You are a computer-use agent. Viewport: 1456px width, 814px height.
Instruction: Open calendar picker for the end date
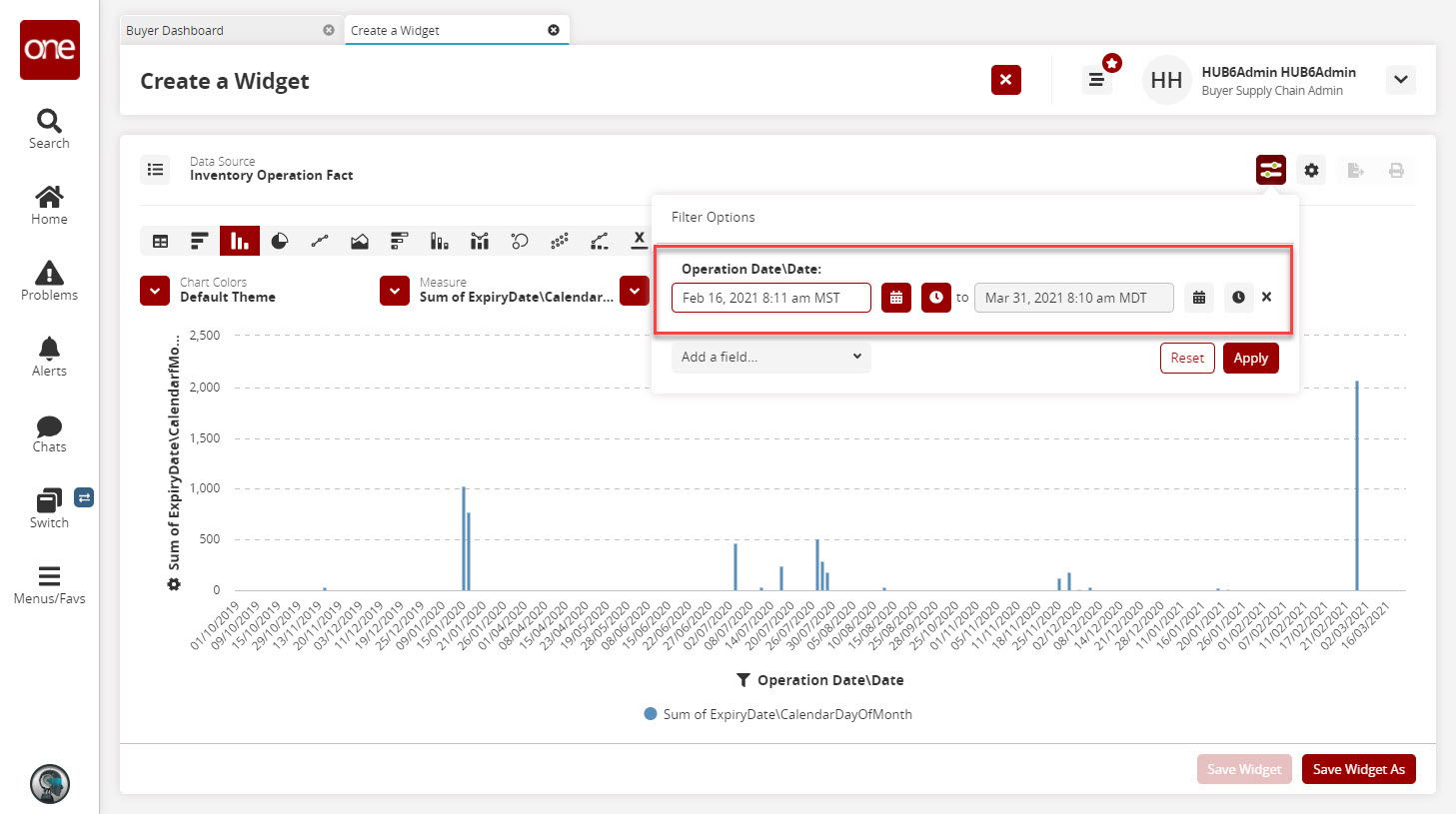(1199, 298)
